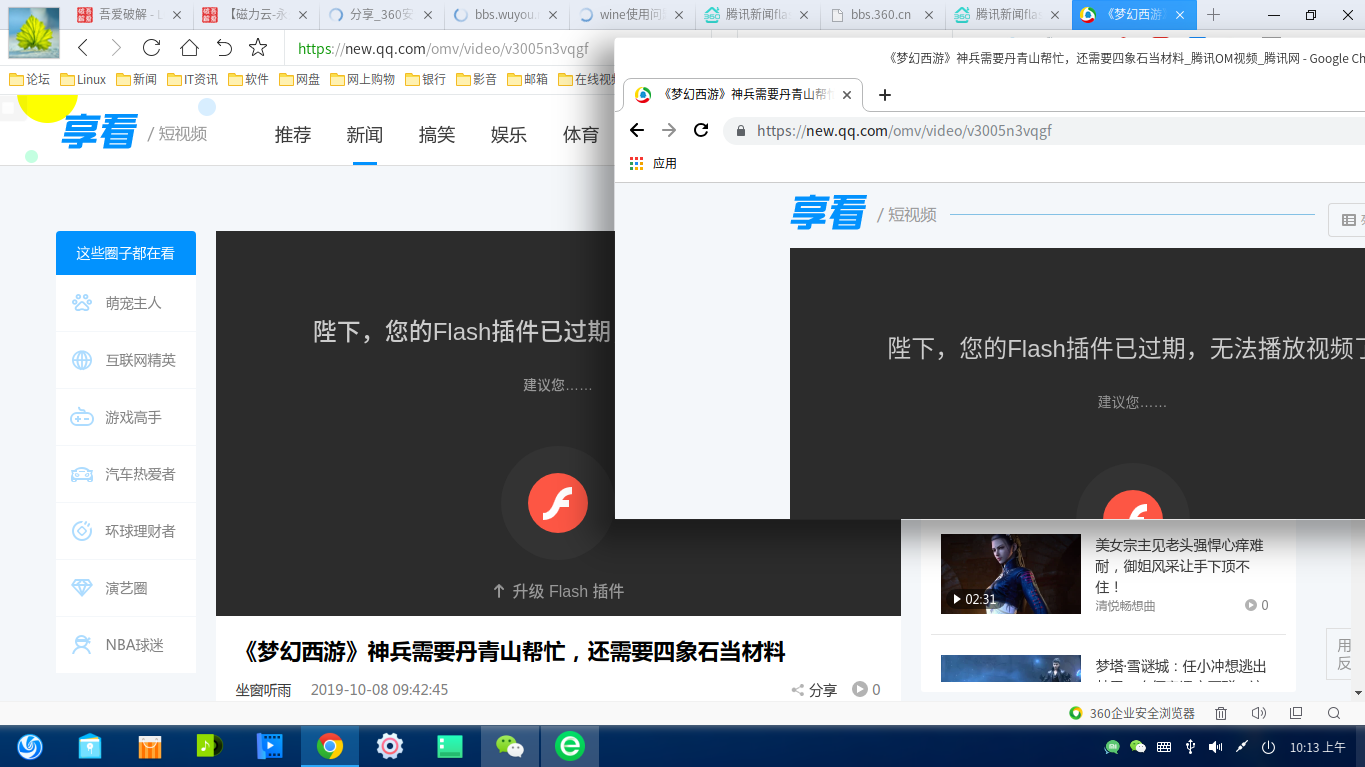The image size is (1365, 767).
Task: Click the volume icon in system tray
Action: coord(1215,747)
